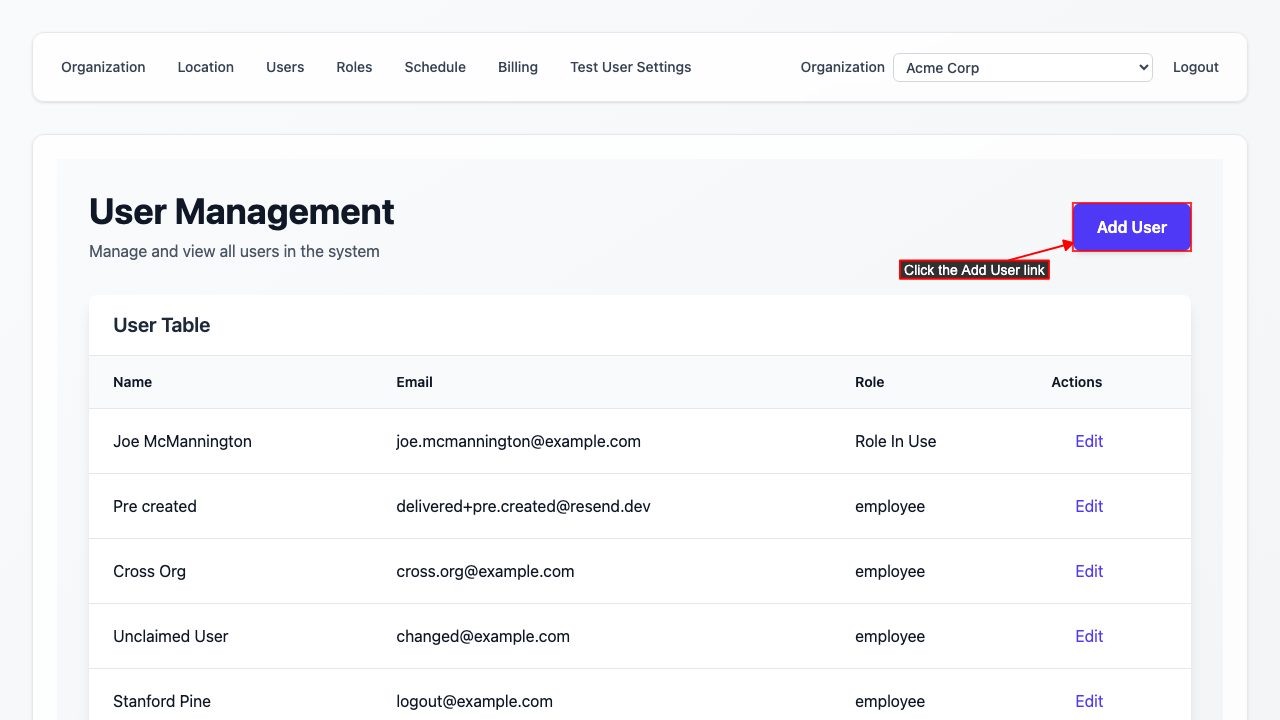Navigate to the Schedule page
1280x720 pixels.
click(435, 67)
